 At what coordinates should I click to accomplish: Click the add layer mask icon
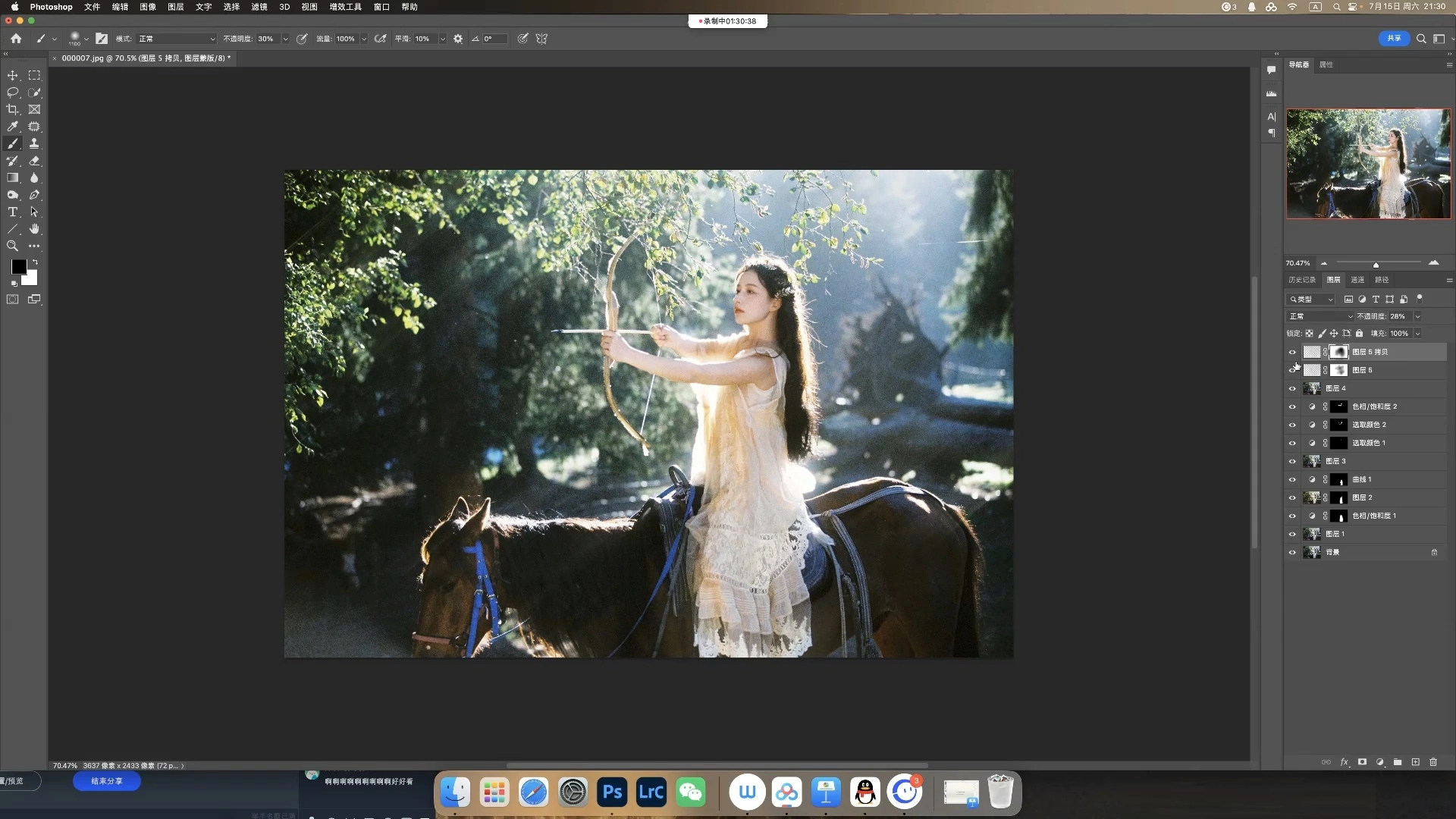pos(1362,762)
